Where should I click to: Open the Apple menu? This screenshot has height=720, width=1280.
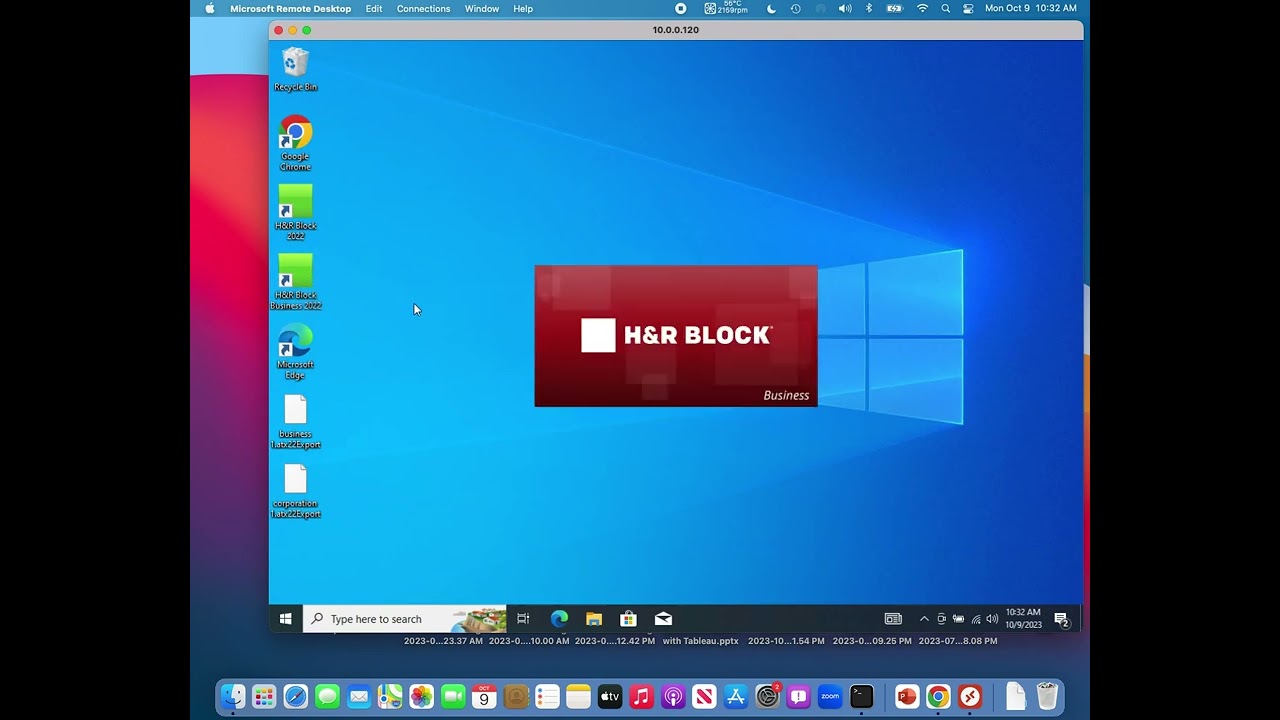coord(210,8)
